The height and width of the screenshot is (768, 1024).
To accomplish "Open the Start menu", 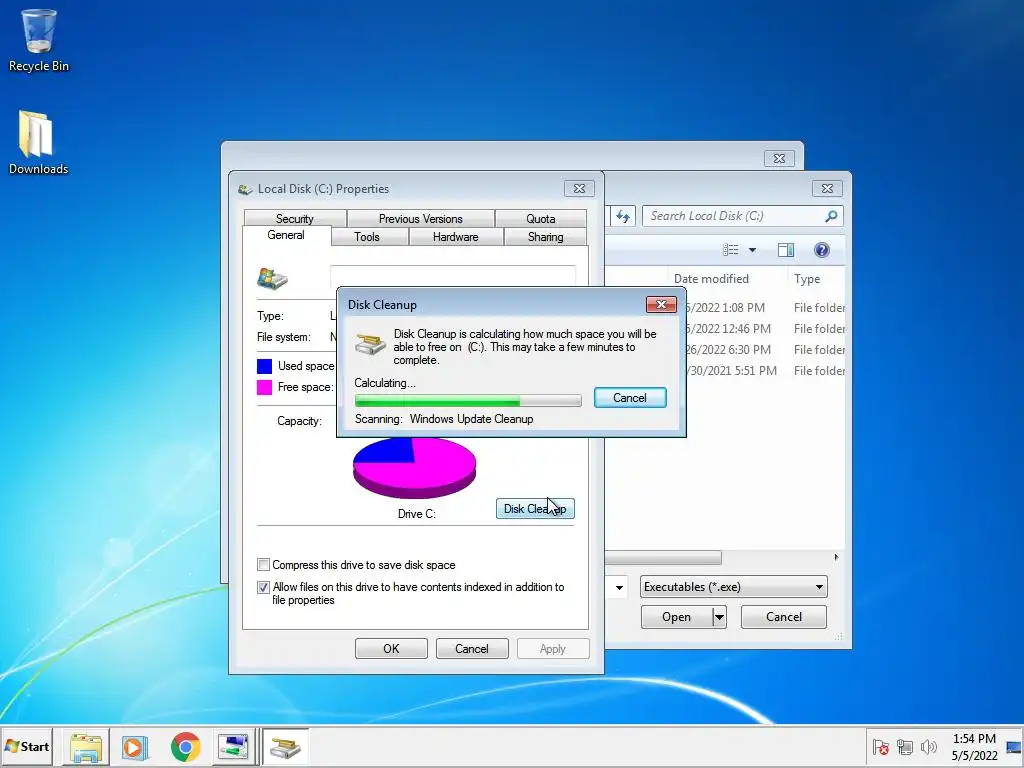I will point(27,747).
